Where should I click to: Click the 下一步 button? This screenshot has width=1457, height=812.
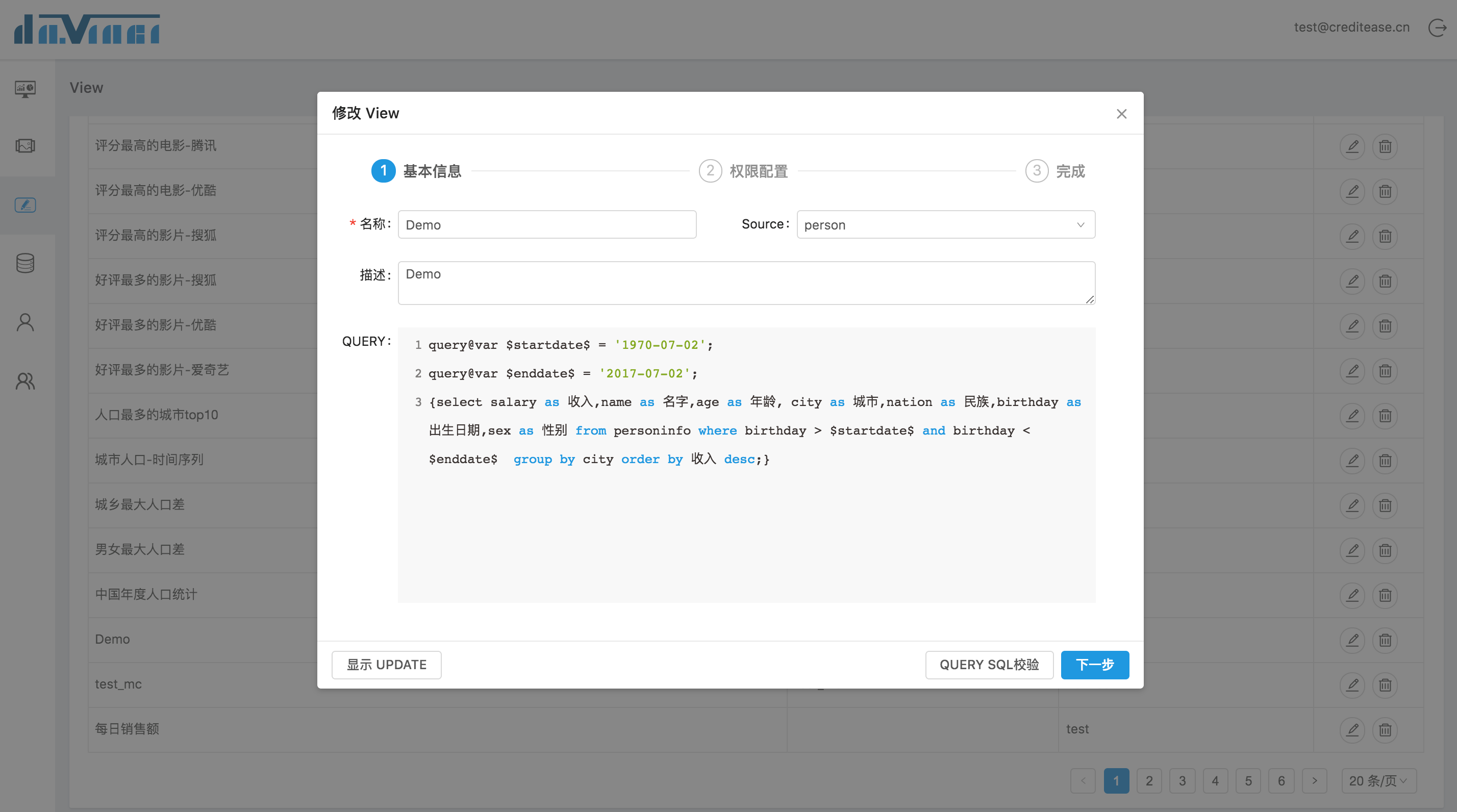tap(1094, 665)
